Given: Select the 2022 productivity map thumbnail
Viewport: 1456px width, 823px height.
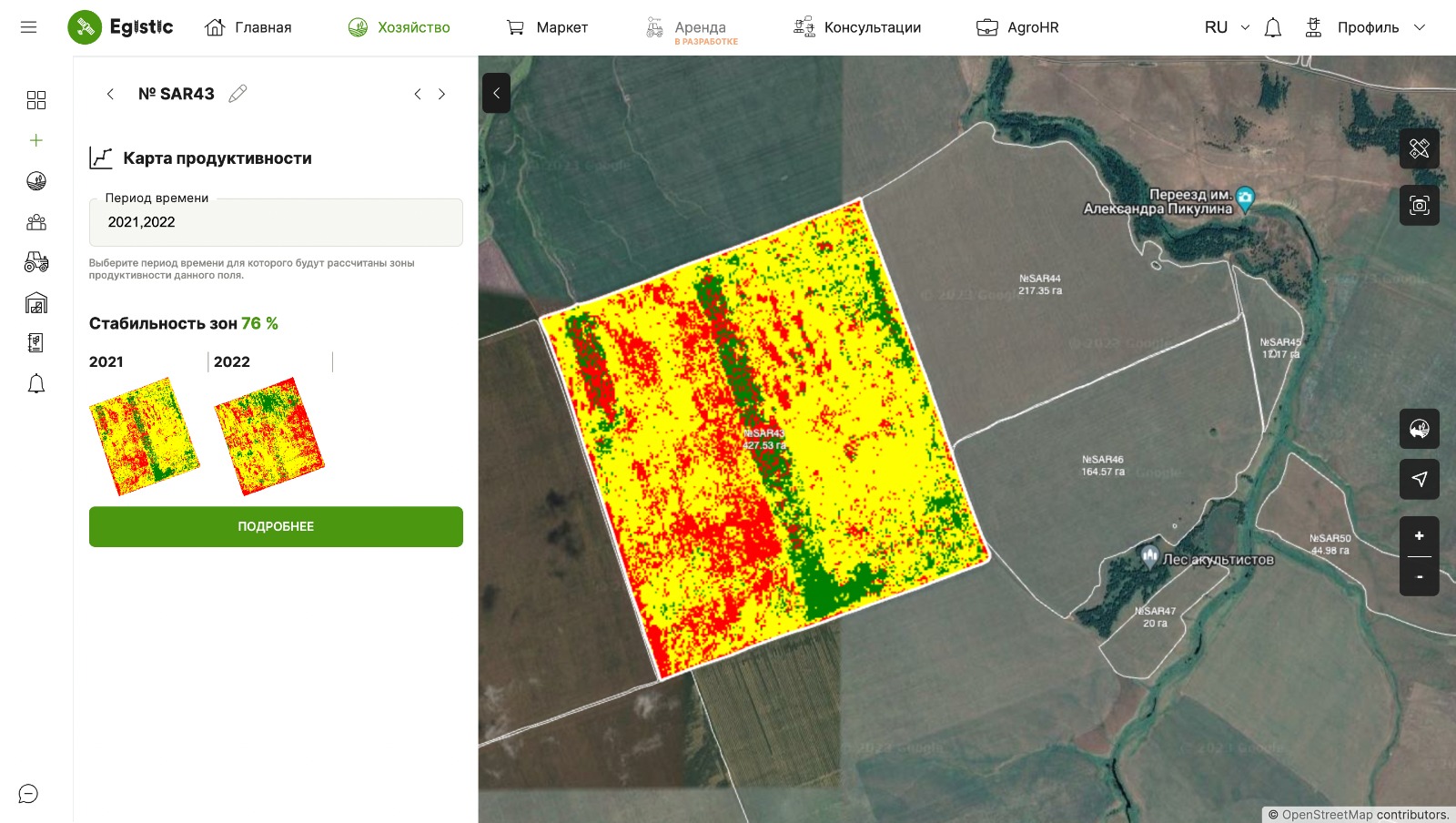Looking at the screenshot, I should (x=269, y=436).
